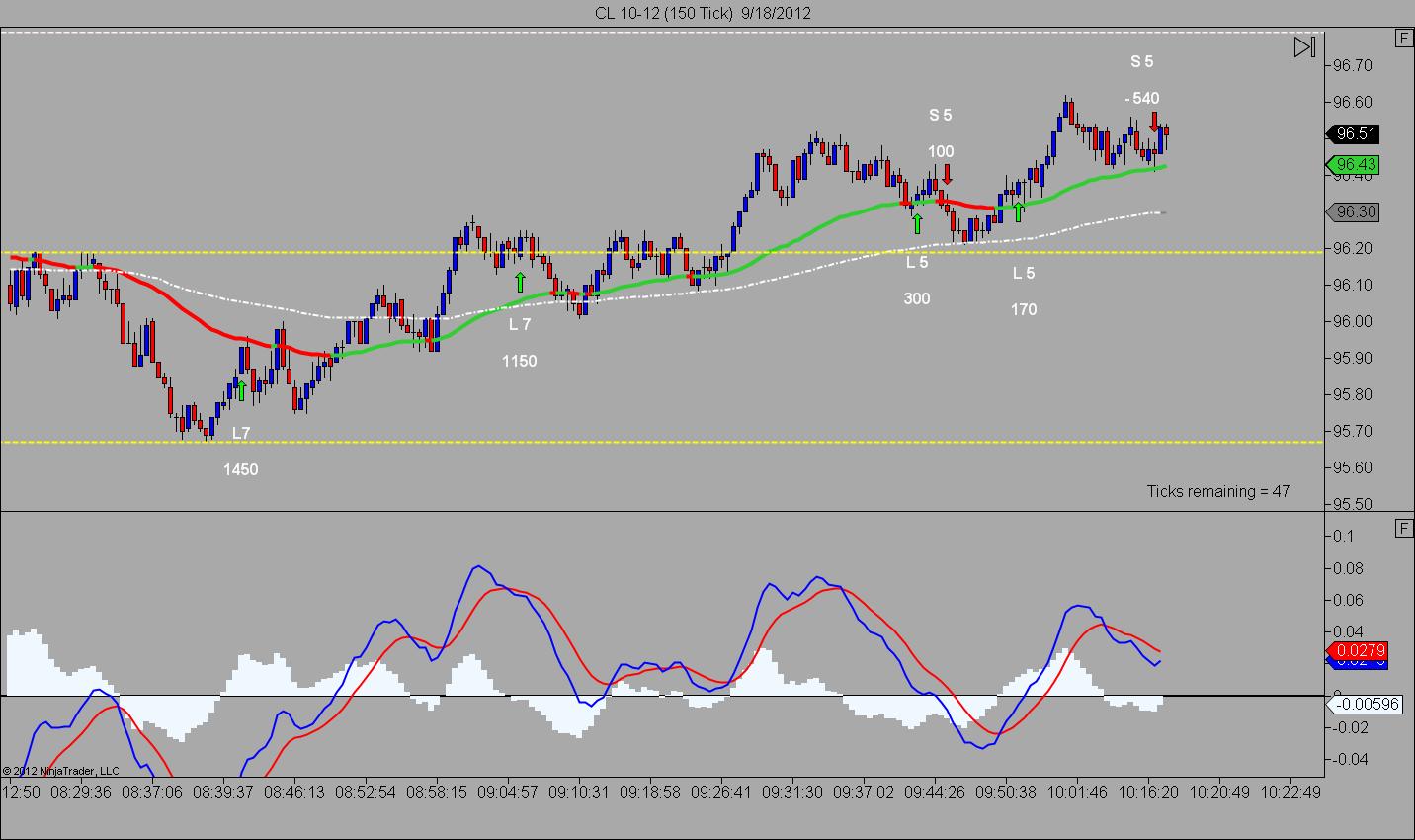This screenshot has width=1415, height=840.
Task: Click the 08:58:15 time axis label
Action: tap(437, 792)
